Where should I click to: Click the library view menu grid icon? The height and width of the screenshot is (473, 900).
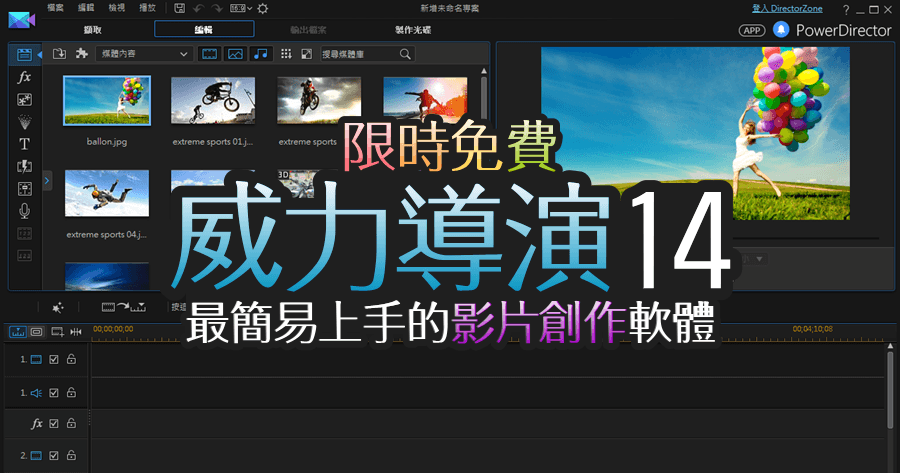coord(286,53)
